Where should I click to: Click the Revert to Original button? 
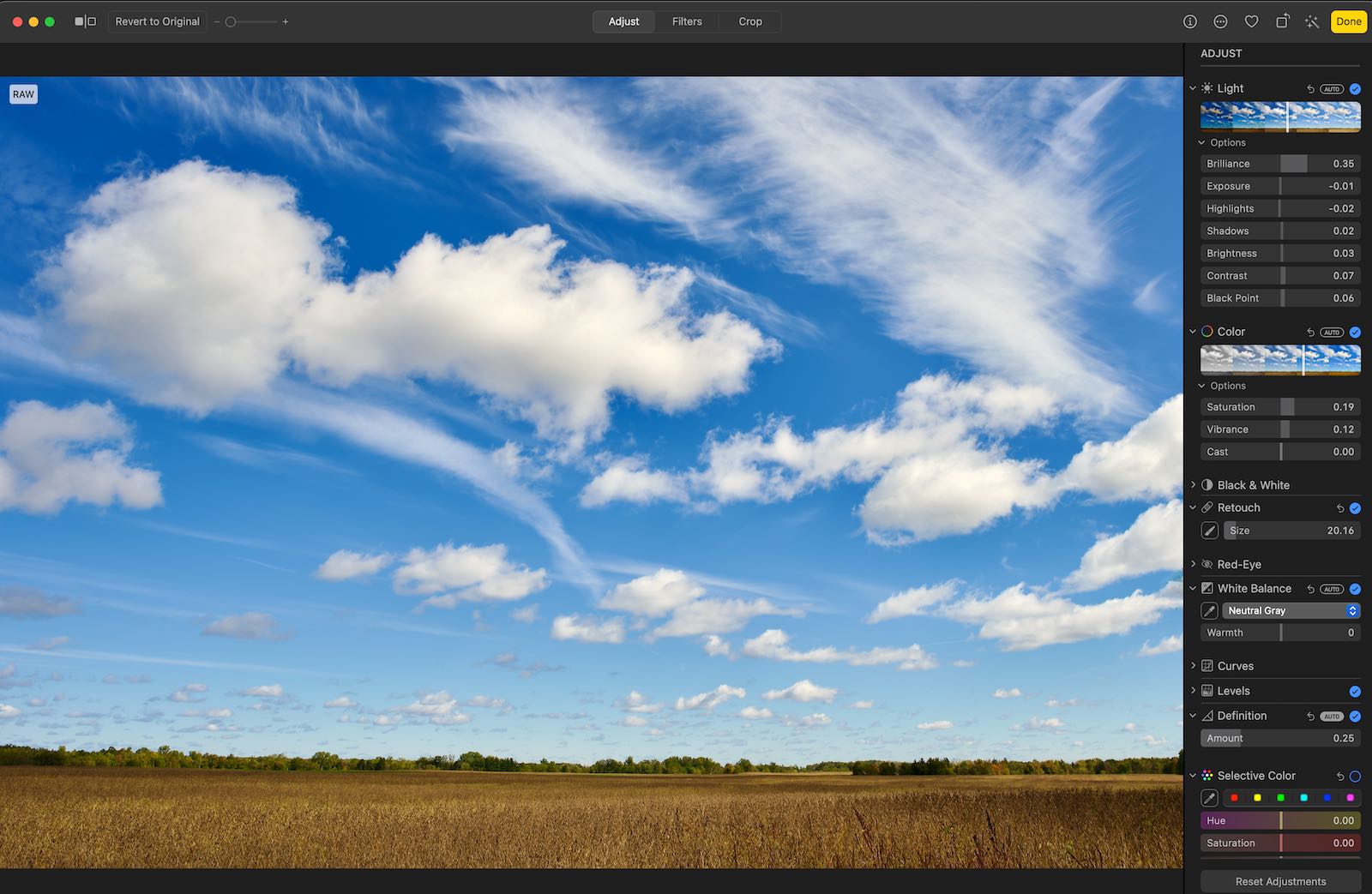click(x=157, y=21)
